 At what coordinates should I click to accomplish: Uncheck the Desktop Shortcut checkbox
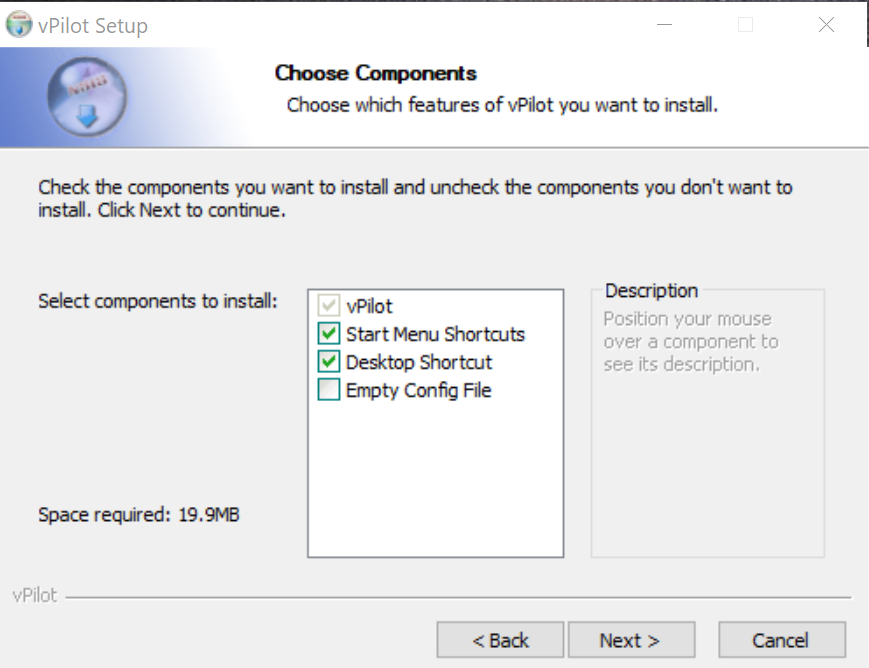point(329,362)
